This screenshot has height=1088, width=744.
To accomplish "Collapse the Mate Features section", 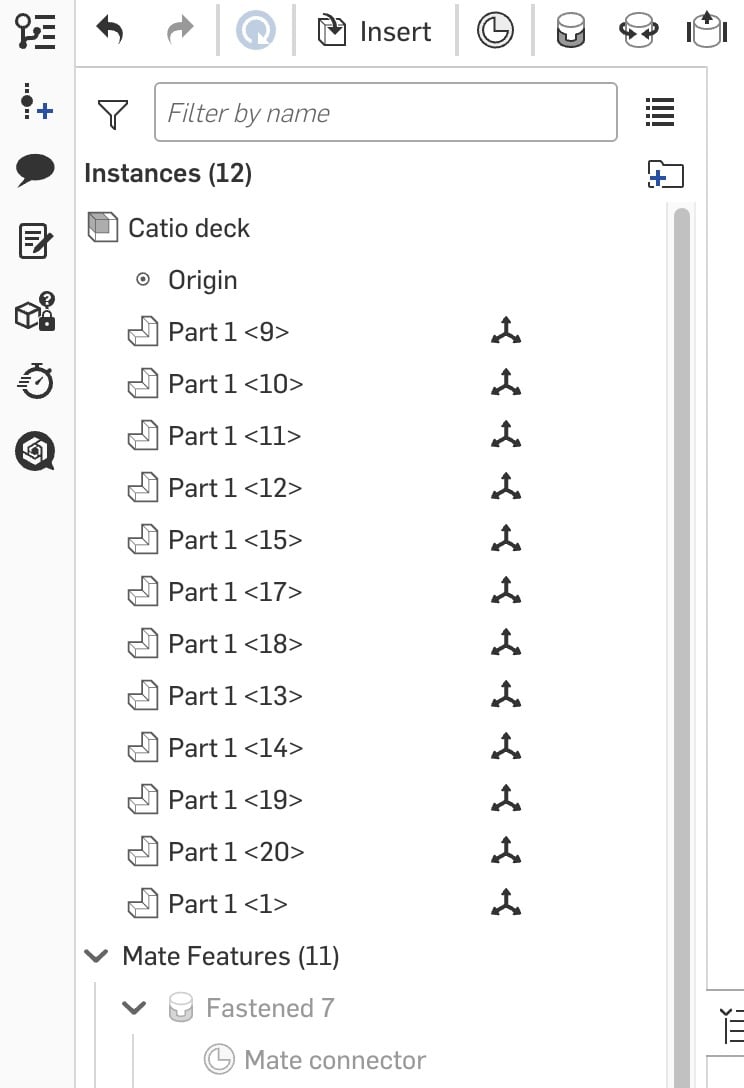I will (x=97, y=956).
